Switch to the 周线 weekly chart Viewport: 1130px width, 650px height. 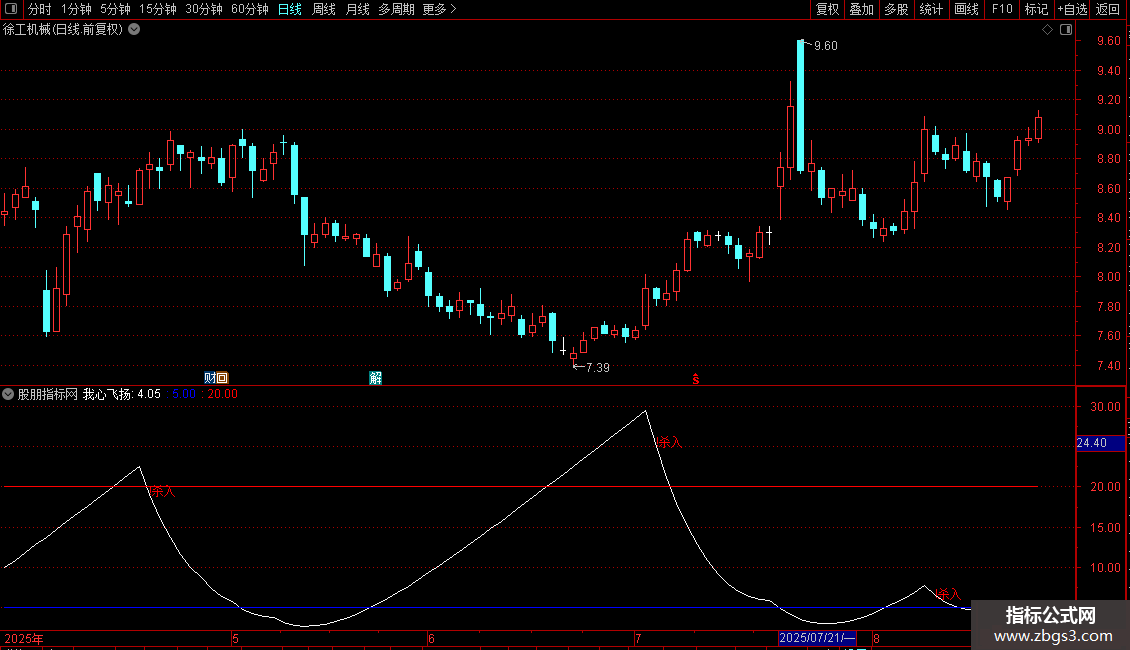[x=324, y=9]
